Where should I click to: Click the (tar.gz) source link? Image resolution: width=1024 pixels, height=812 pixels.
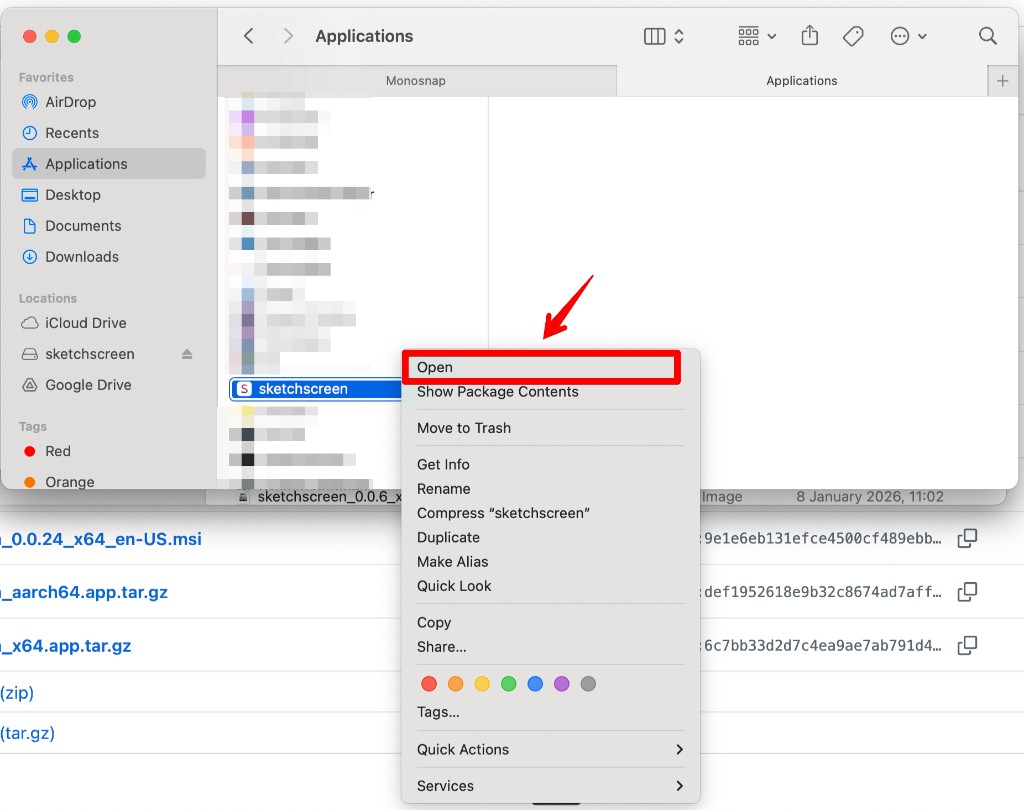coord(27,733)
